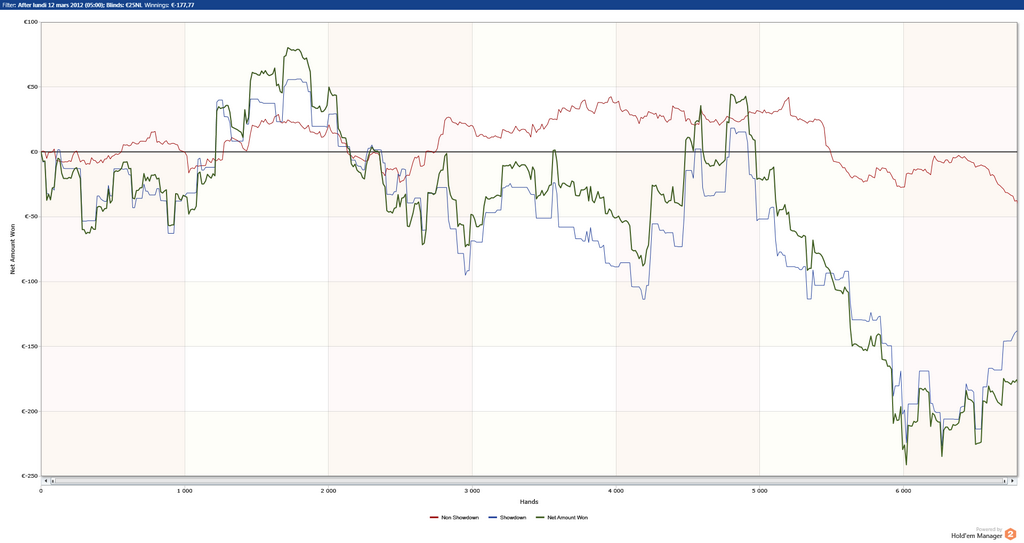1024x543 pixels.
Task: Click the vertical "Net Amount Won" y-axis title
Action: 12,249
